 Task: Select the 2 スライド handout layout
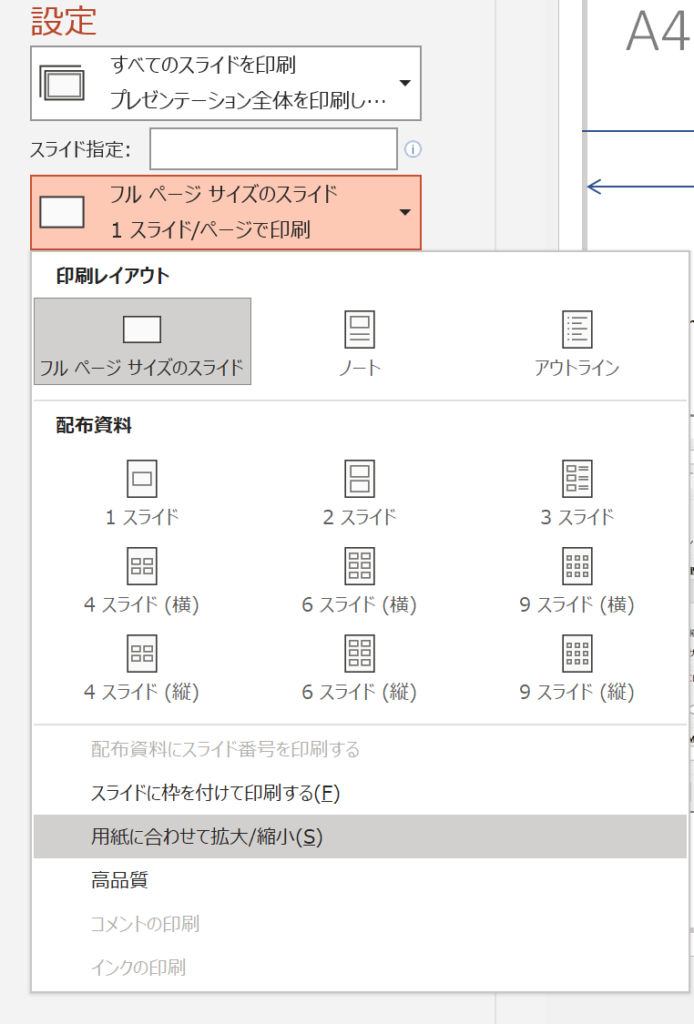[x=359, y=479]
